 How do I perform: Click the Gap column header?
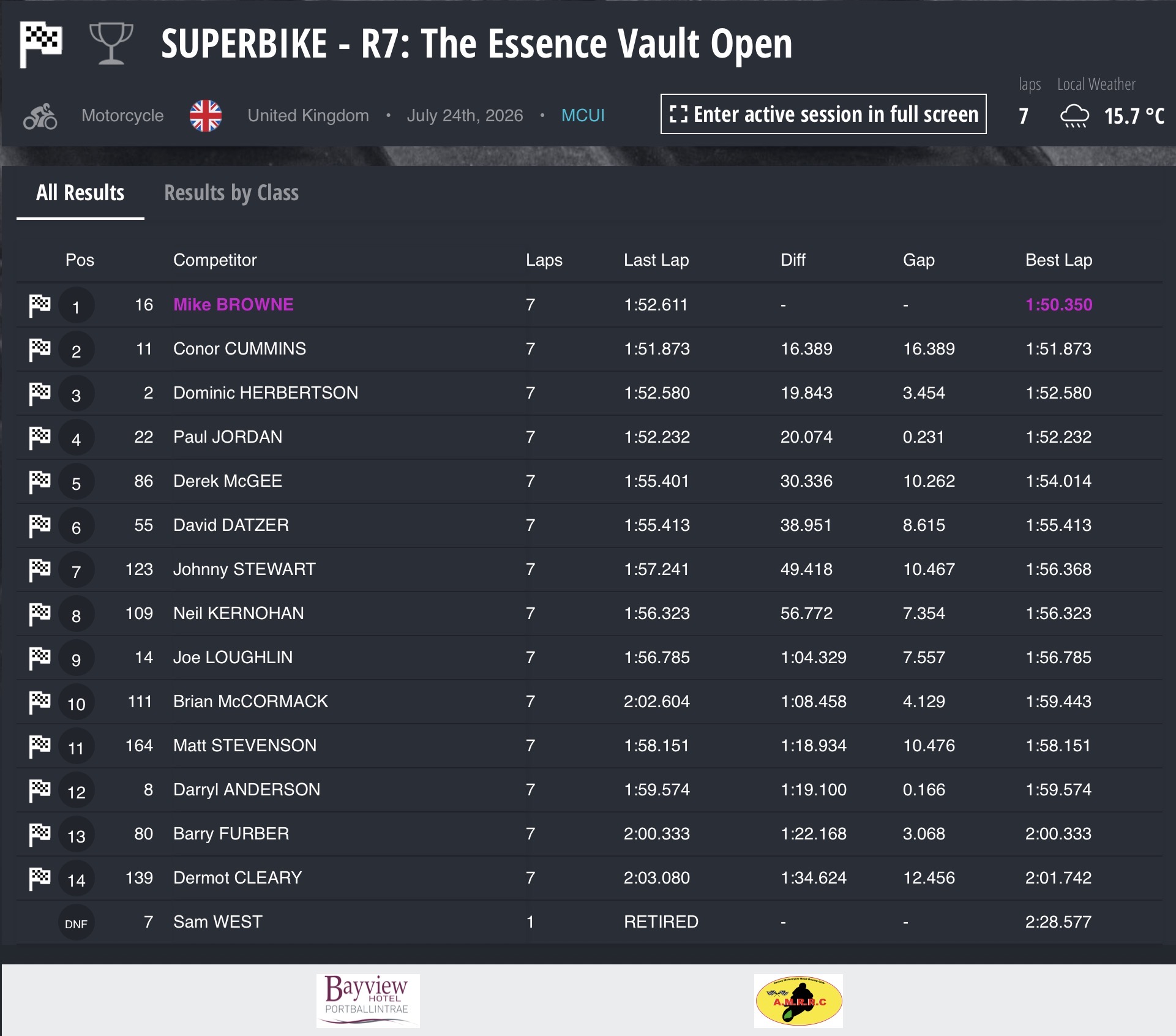coord(919,260)
